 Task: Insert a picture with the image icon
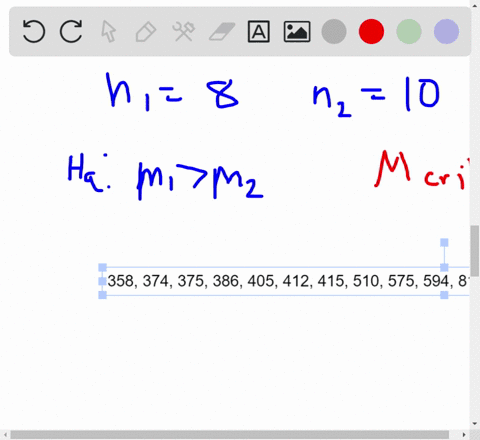[x=297, y=32]
